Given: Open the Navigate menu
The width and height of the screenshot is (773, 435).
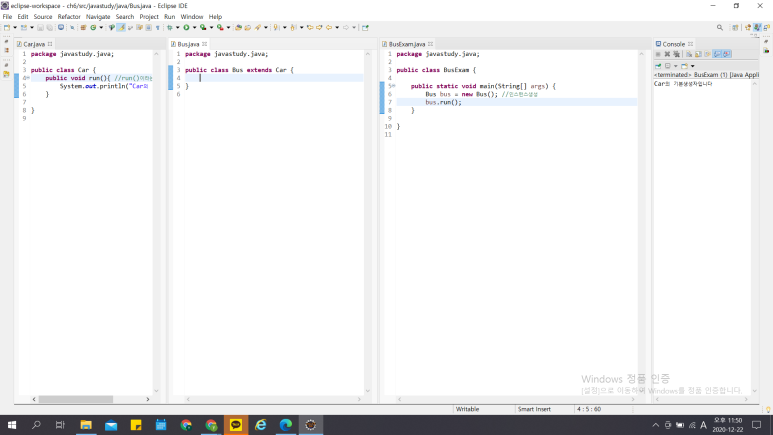Looking at the screenshot, I should (x=98, y=17).
